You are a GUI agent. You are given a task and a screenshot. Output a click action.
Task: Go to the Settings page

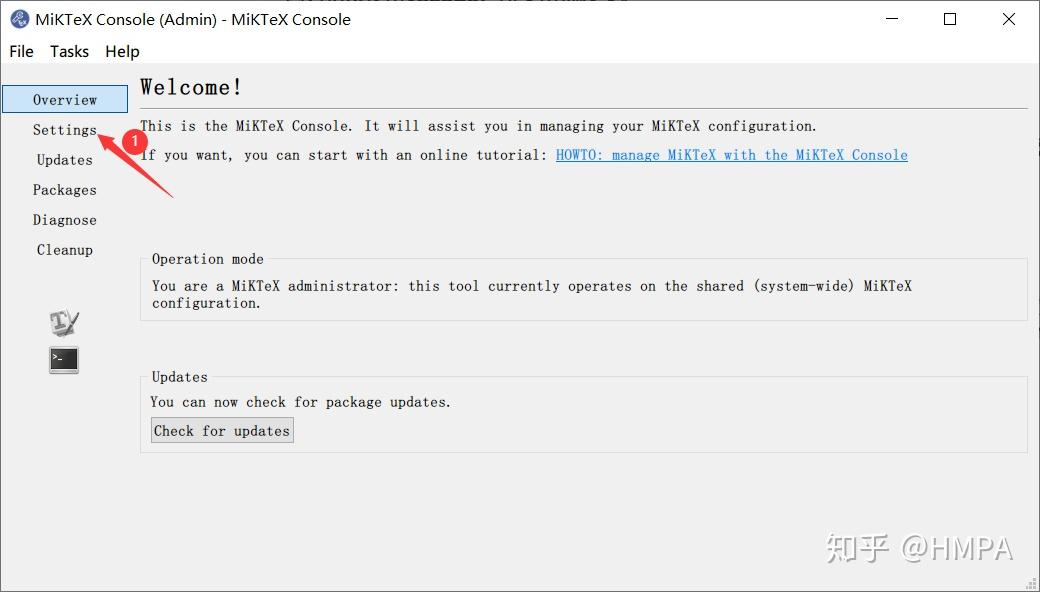coord(65,130)
